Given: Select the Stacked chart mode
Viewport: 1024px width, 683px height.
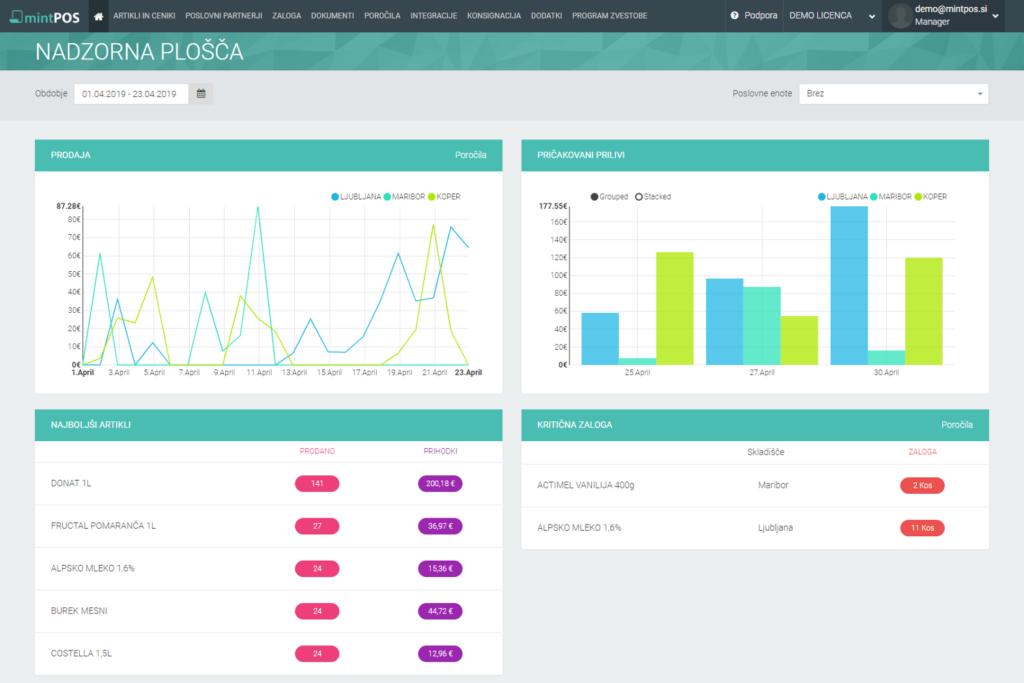Looking at the screenshot, I should pos(653,197).
